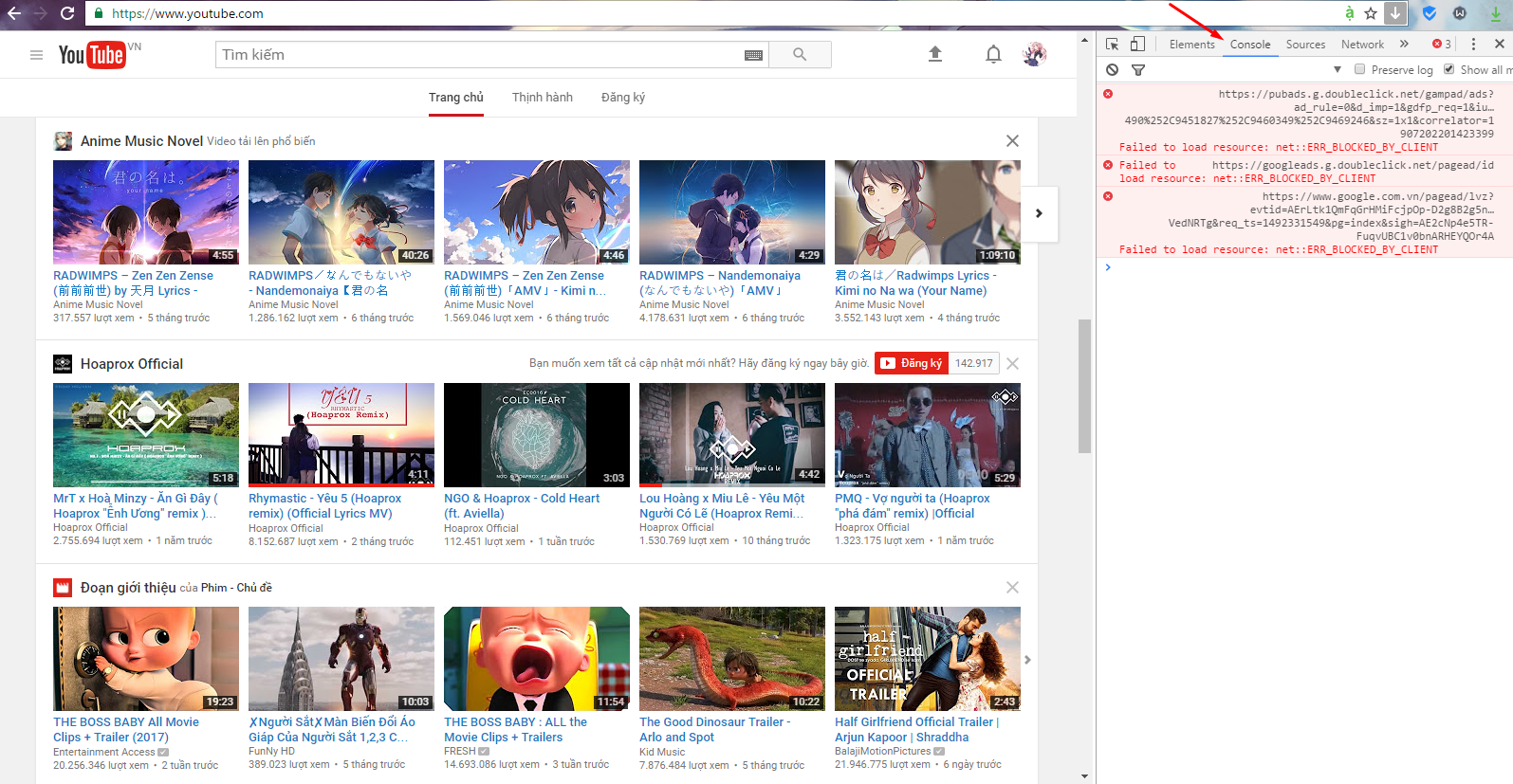Dismiss the Hoaprox Official shelf

coord(1012,363)
